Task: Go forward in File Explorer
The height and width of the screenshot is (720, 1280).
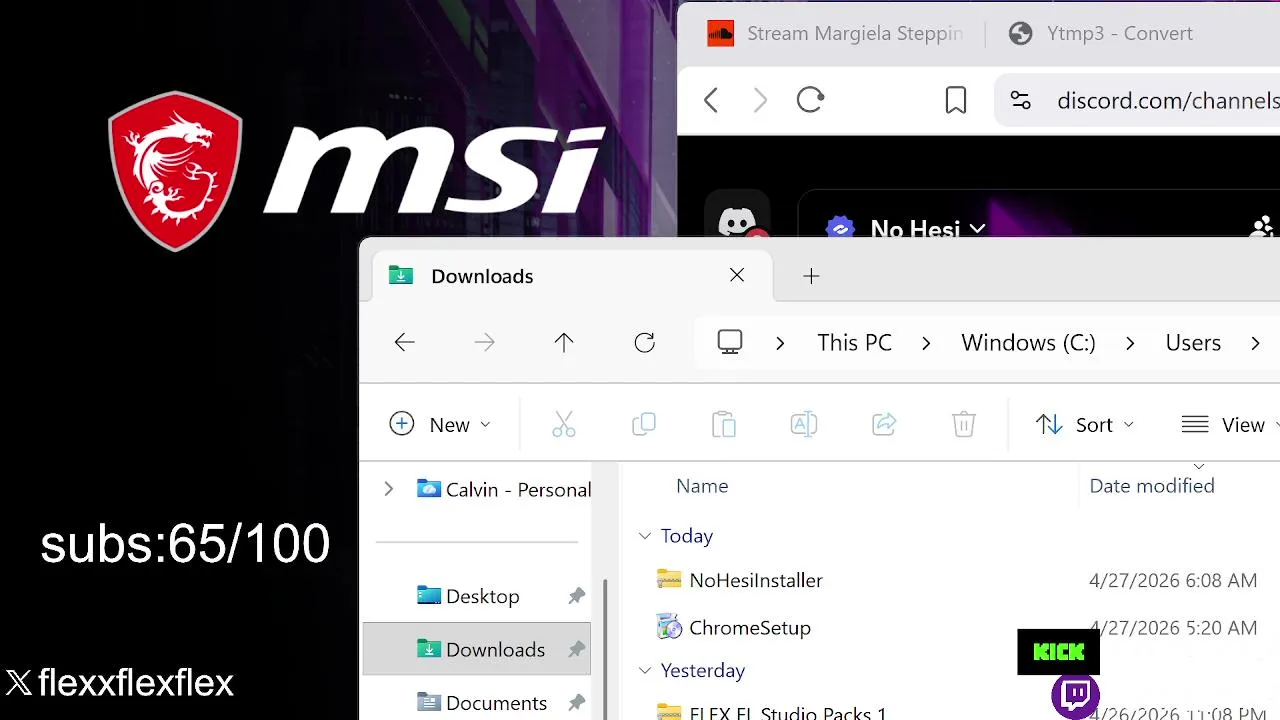Action: pos(484,343)
